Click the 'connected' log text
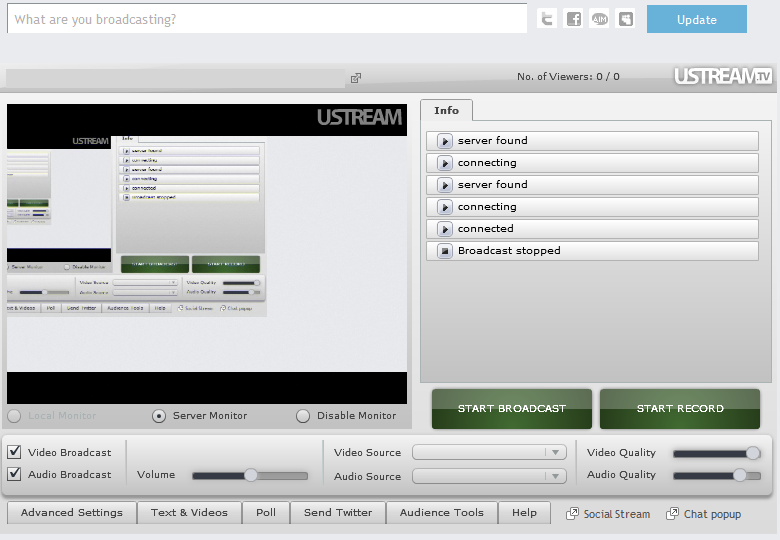The height and width of the screenshot is (540, 780). (486, 229)
